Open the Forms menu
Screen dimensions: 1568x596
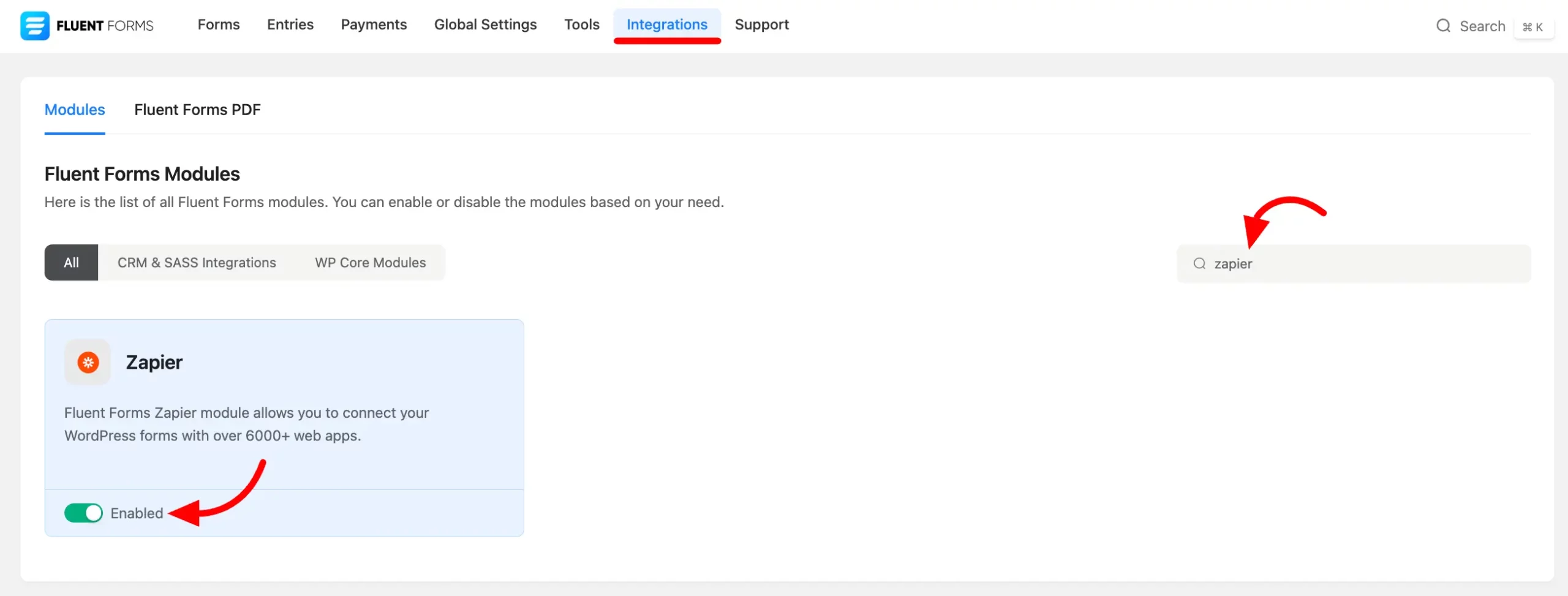[218, 25]
